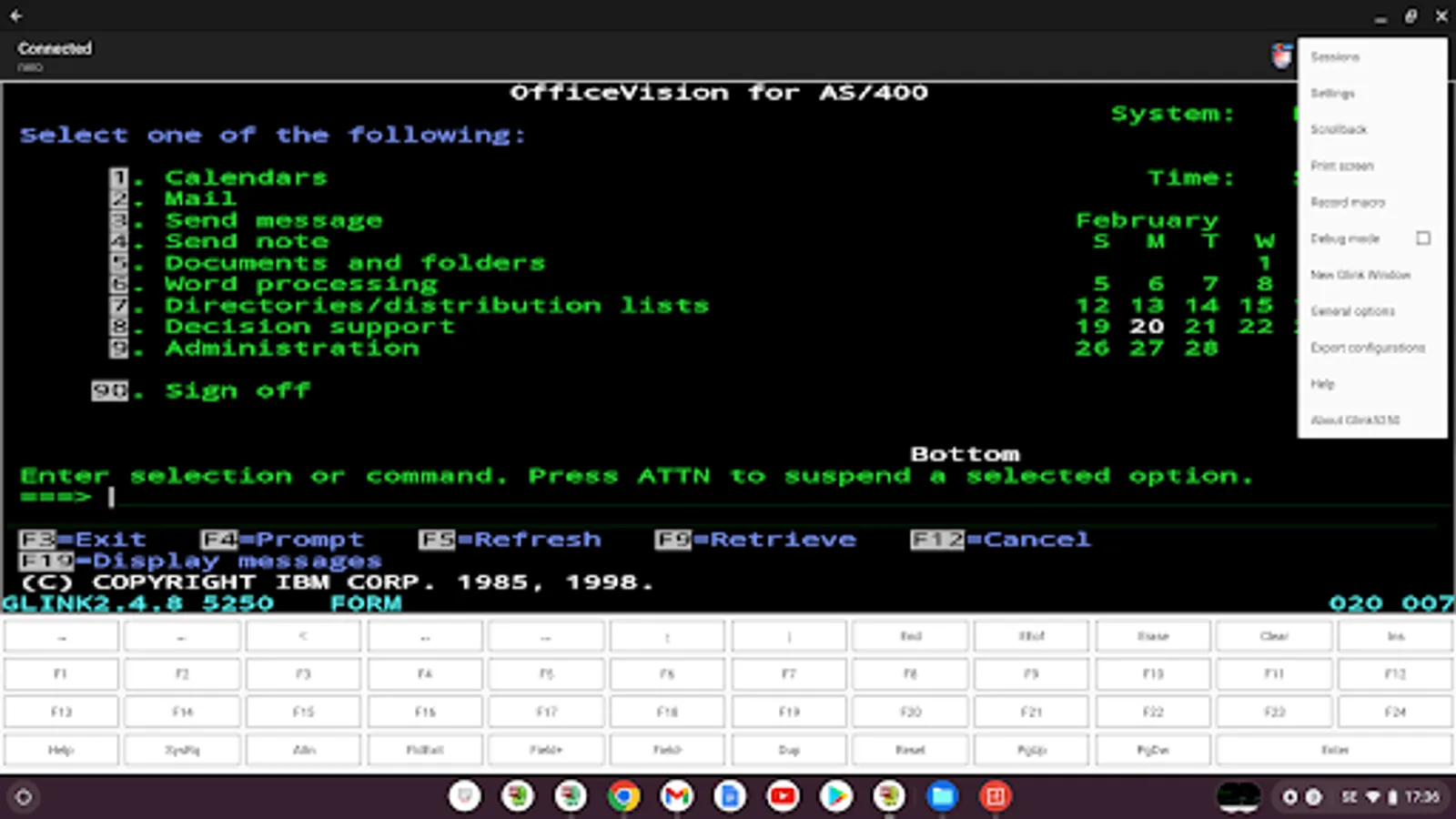Image resolution: width=1456 pixels, height=819 pixels.
Task: Tap the Erase key on the keypad
Action: 1153,636
